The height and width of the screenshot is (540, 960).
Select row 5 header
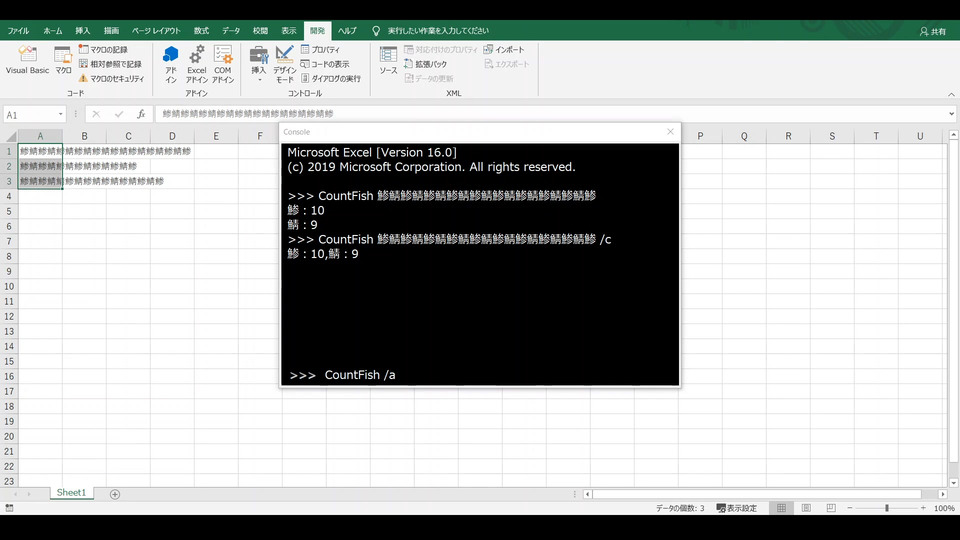click(9, 211)
